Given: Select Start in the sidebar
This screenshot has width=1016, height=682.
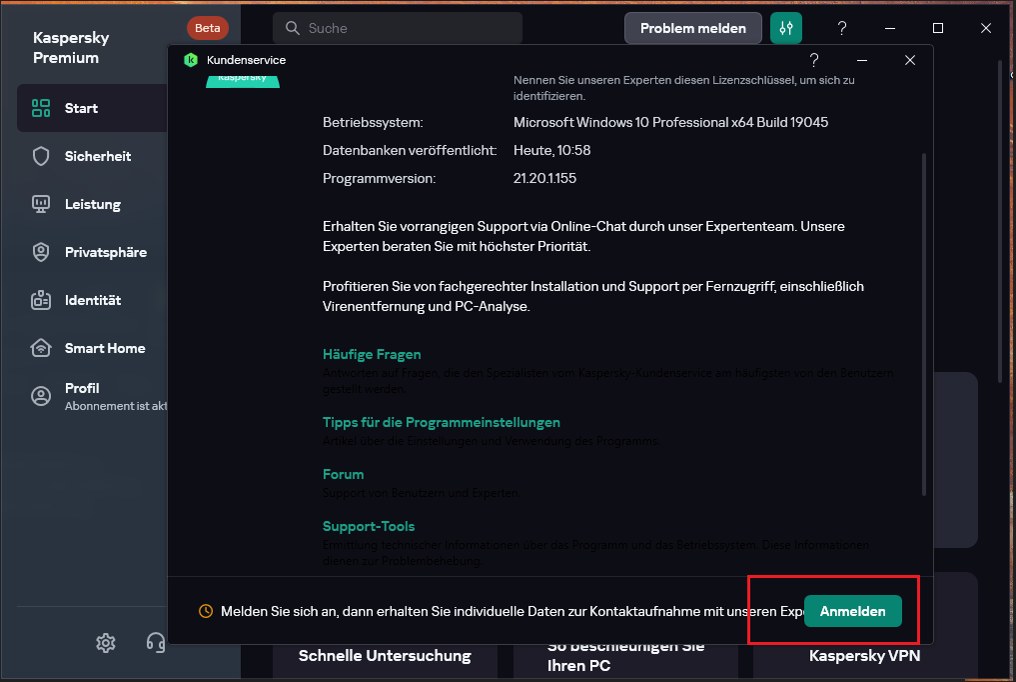Looking at the screenshot, I should [x=92, y=108].
